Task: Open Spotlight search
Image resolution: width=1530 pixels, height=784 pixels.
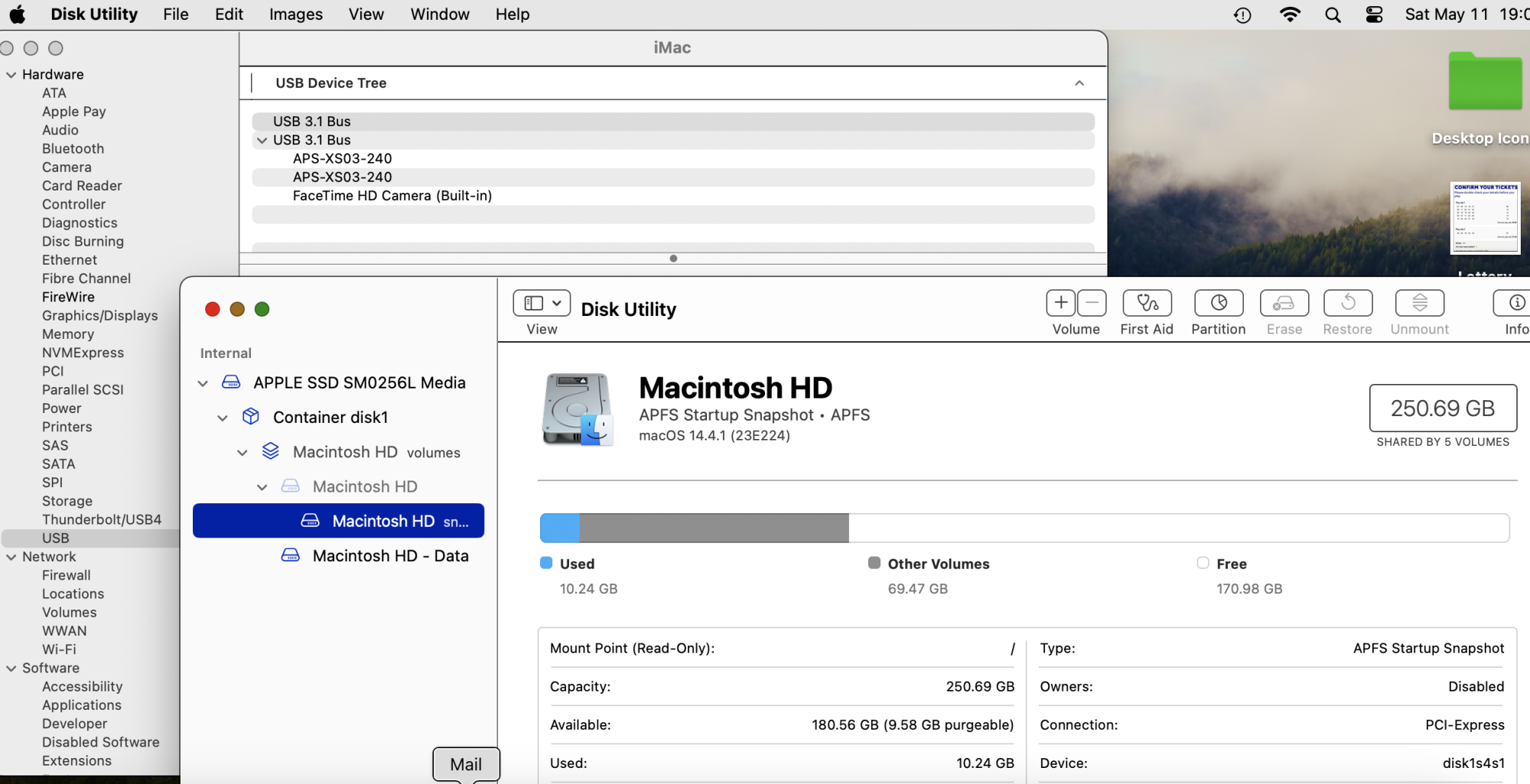Action: point(1333,15)
